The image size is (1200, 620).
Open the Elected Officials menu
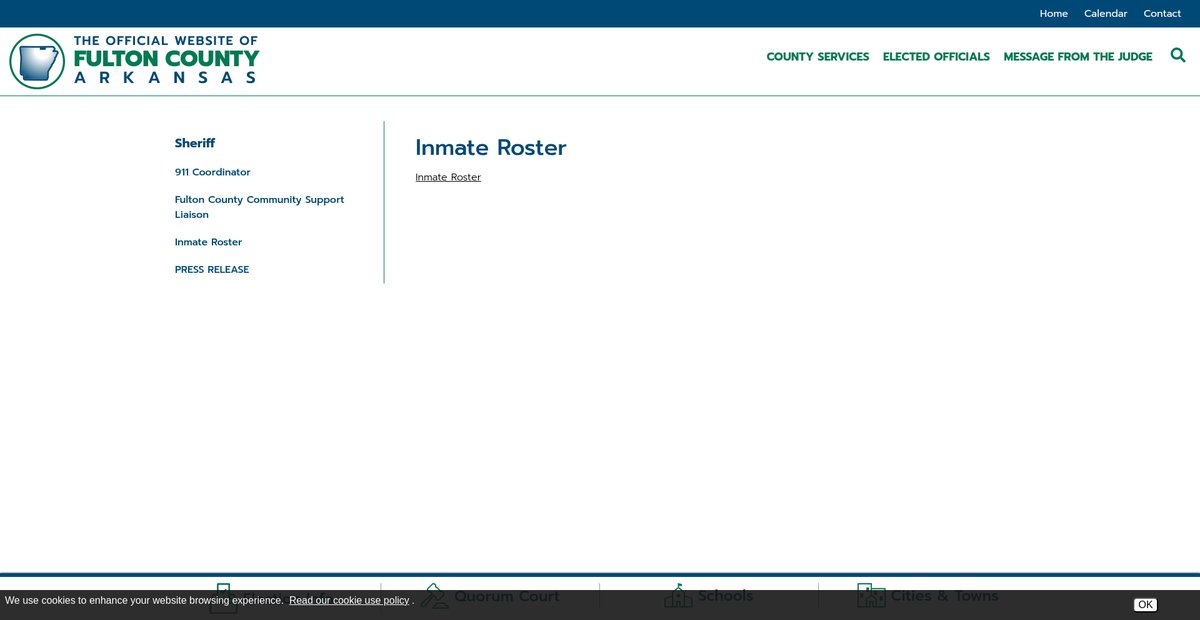pyautogui.click(x=936, y=56)
